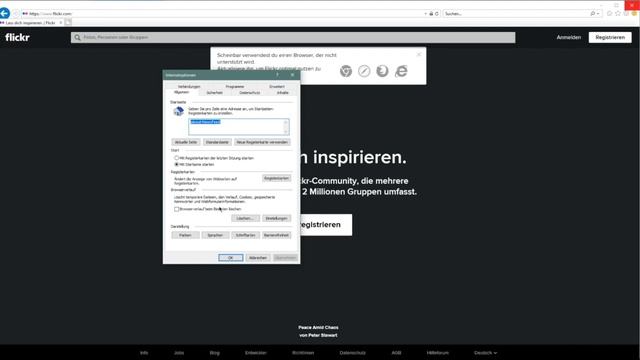Image resolution: width=640 pixels, height=360 pixels.
Task: Click the browser address bar URL
Action: coord(50,13)
